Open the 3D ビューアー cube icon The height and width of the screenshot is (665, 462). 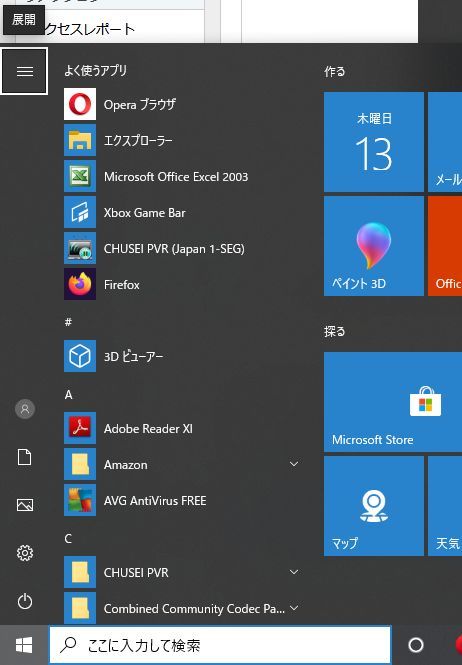[80, 356]
